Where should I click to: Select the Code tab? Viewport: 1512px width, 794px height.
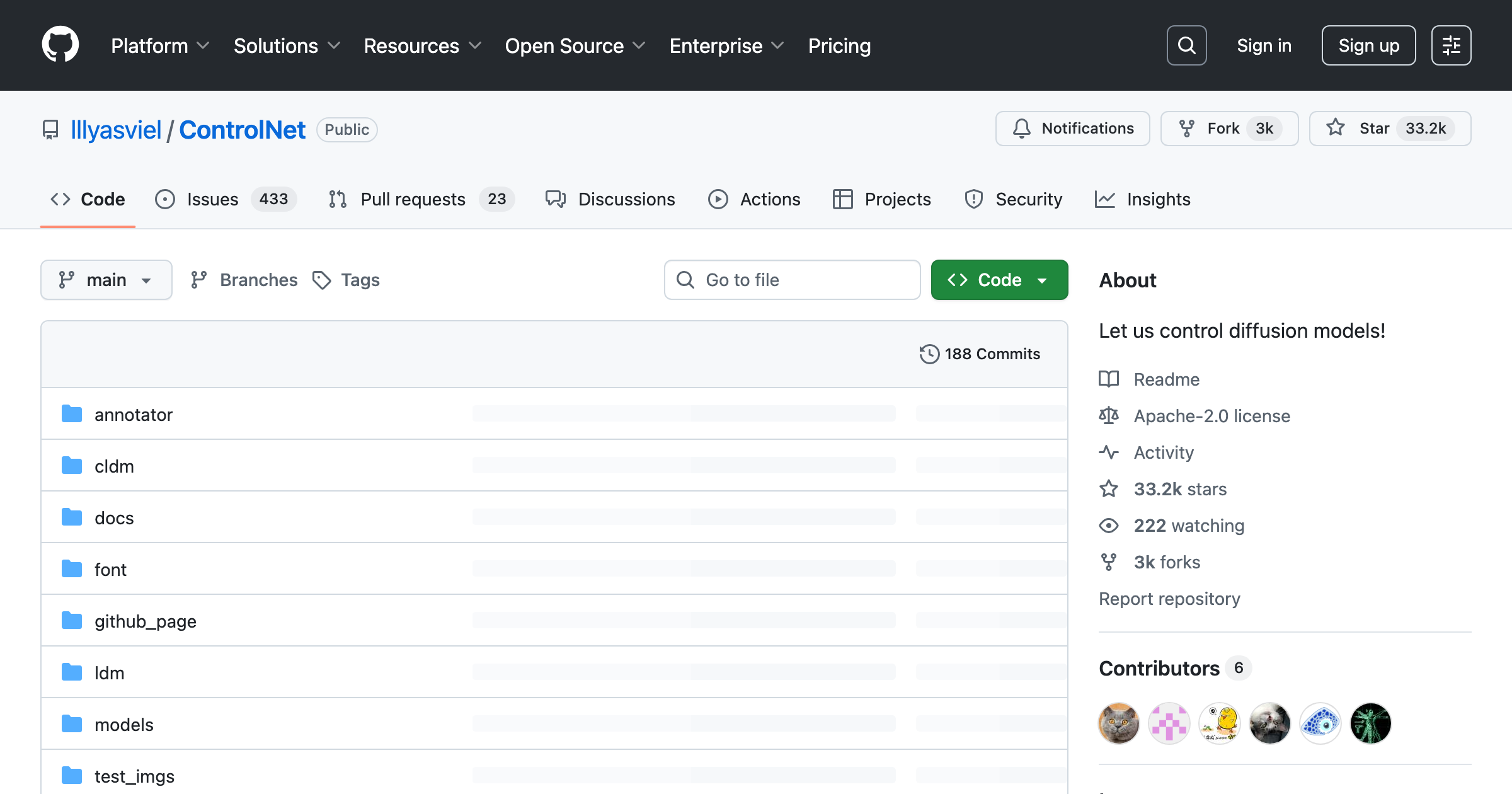[x=88, y=199]
